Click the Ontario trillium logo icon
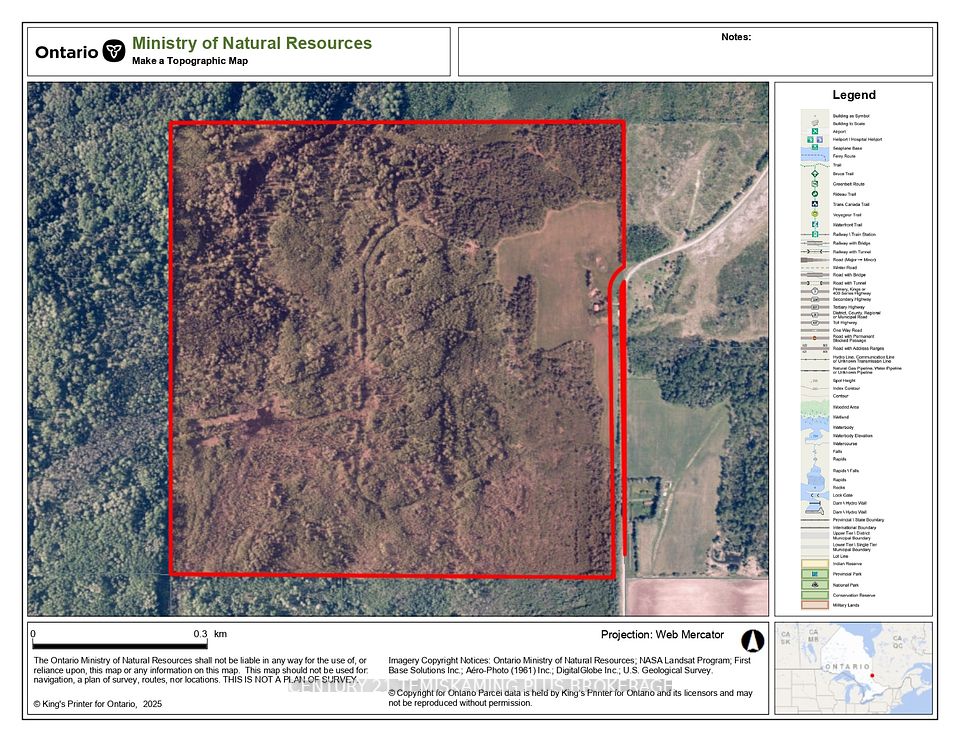Viewport: 960px width, 742px height. [113, 51]
